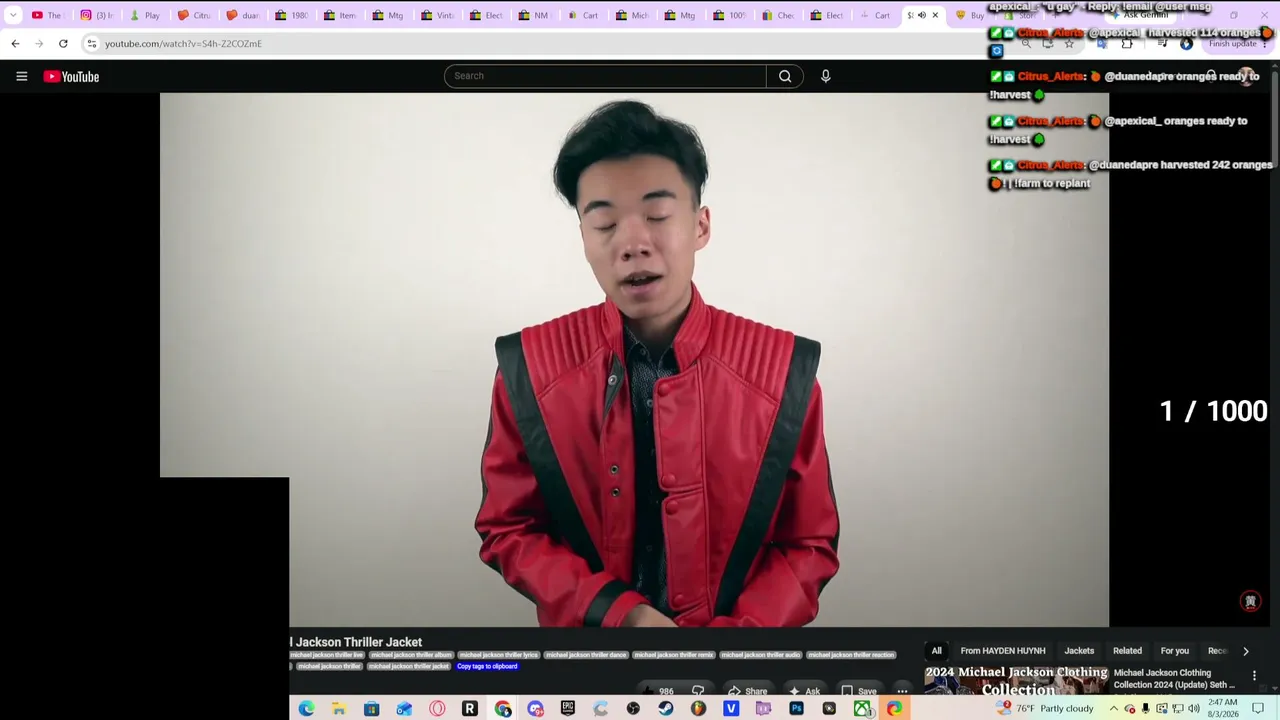Open Microsoft Store from the taskbar
Screen dimensions: 1280x720
(371, 709)
